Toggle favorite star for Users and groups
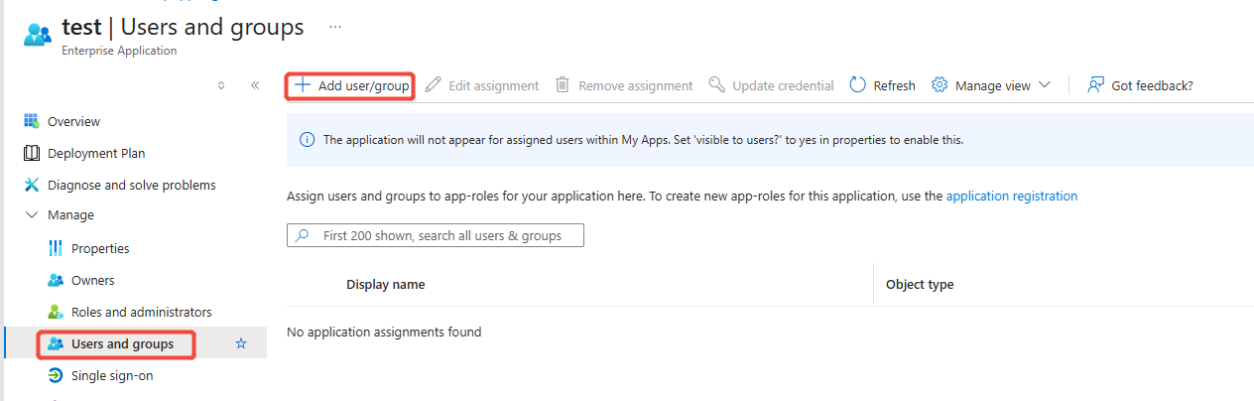Screen dimensions: 1254x401 click(241, 344)
